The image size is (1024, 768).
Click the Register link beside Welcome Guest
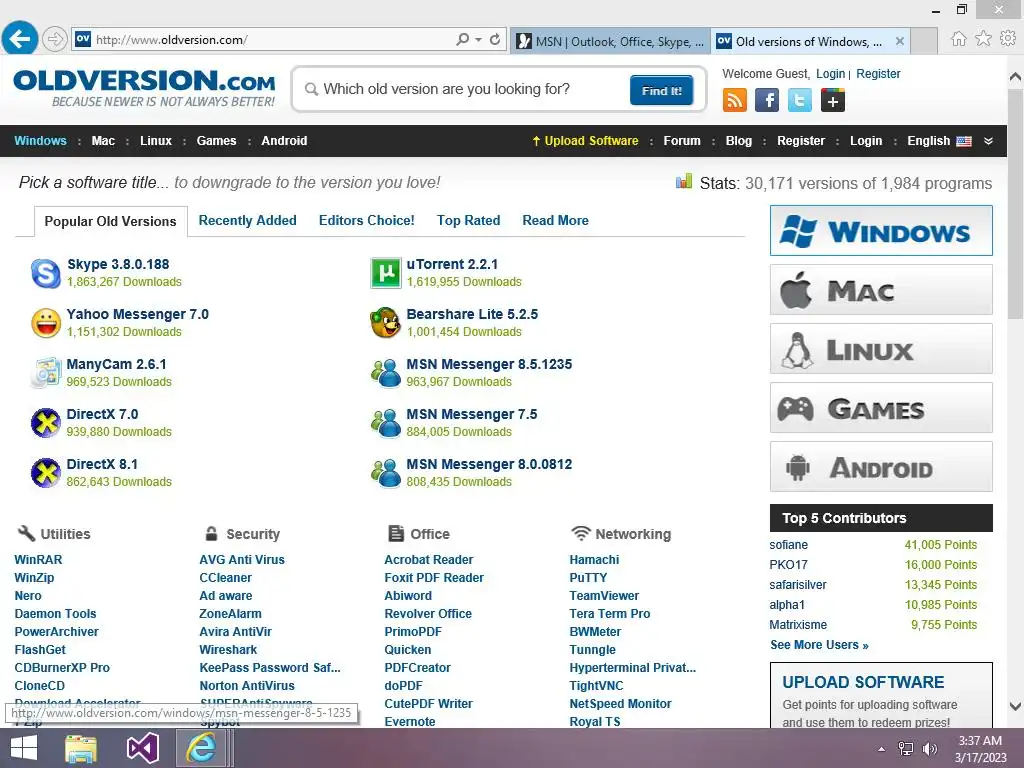[x=878, y=74]
